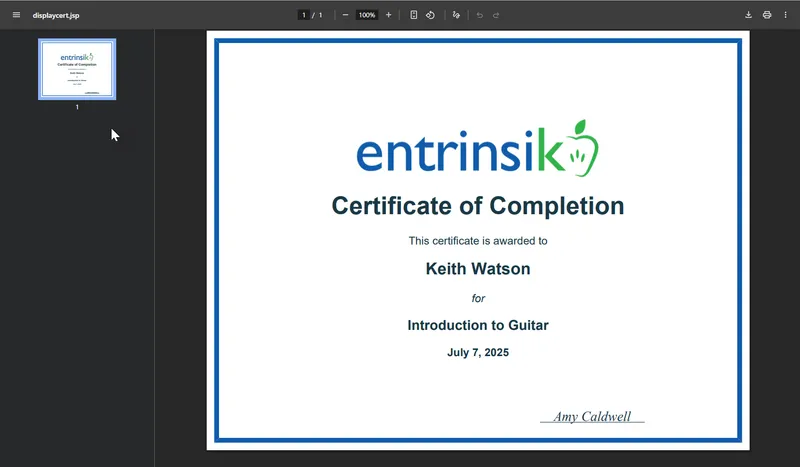Print the certificate

[767, 15]
